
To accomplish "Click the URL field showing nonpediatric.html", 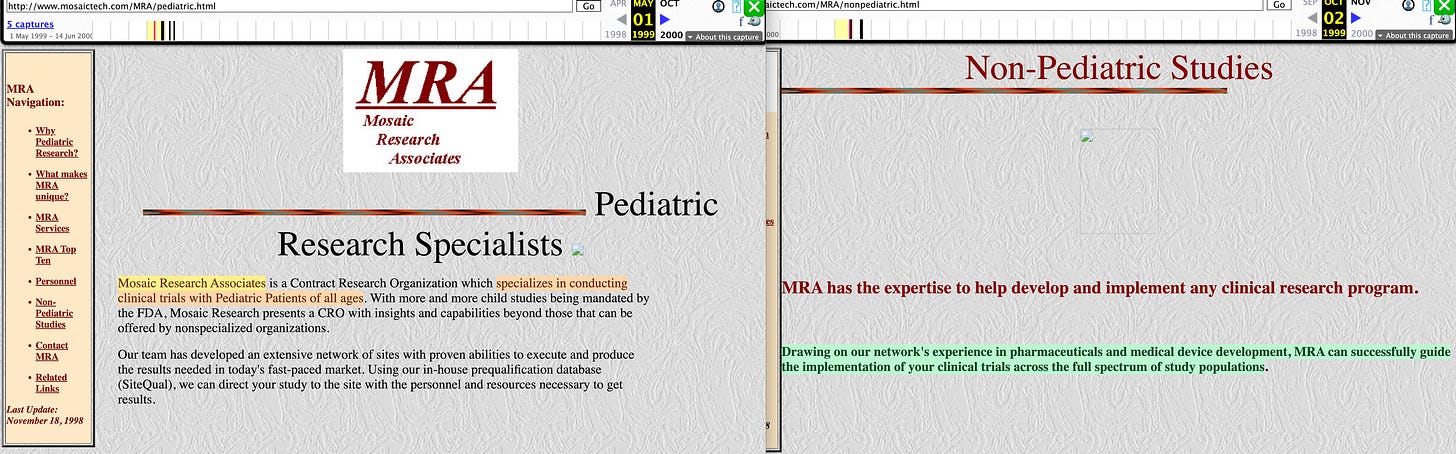I will [1013, 6].
